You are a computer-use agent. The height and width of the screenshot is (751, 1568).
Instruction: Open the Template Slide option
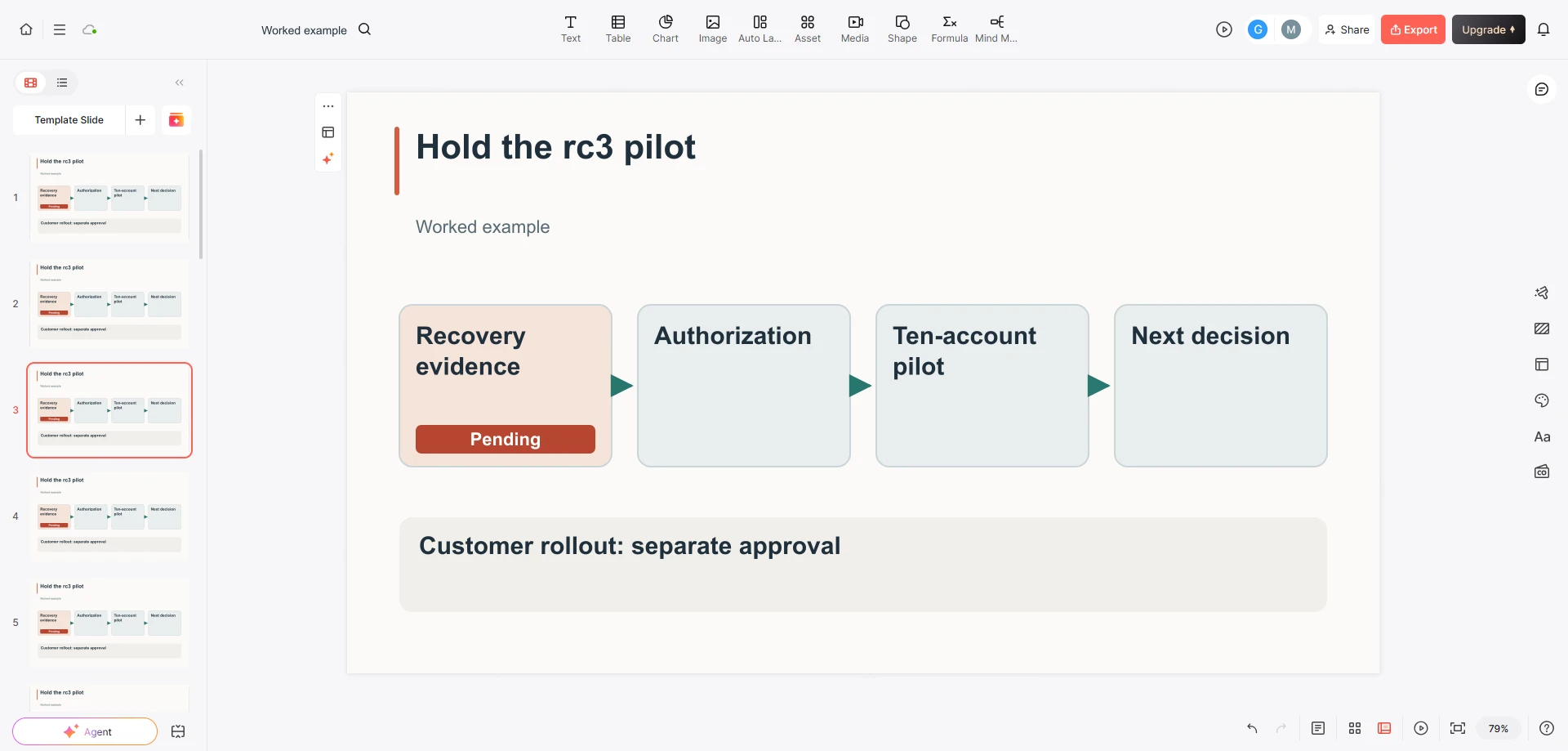click(69, 120)
